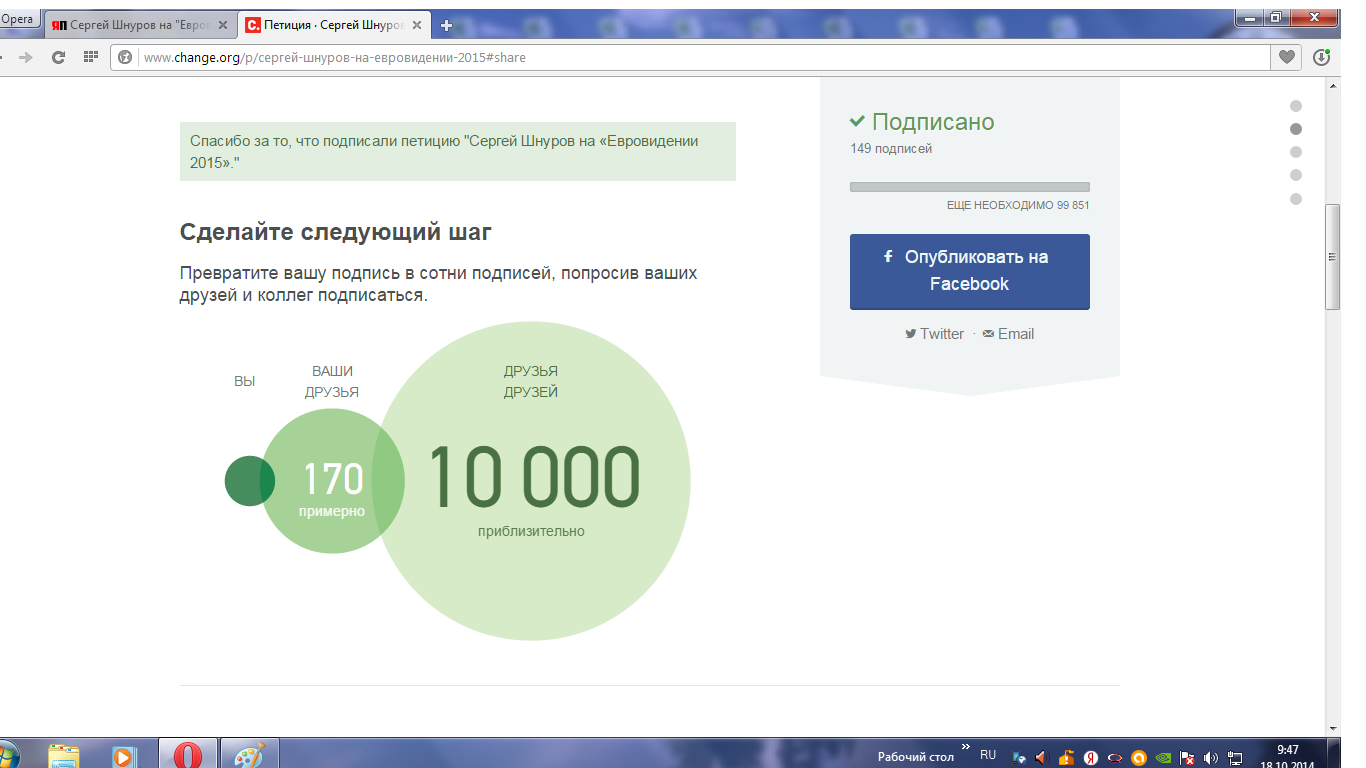
Task: Click the 170 примерно friends circle
Action: pyautogui.click(x=332, y=481)
